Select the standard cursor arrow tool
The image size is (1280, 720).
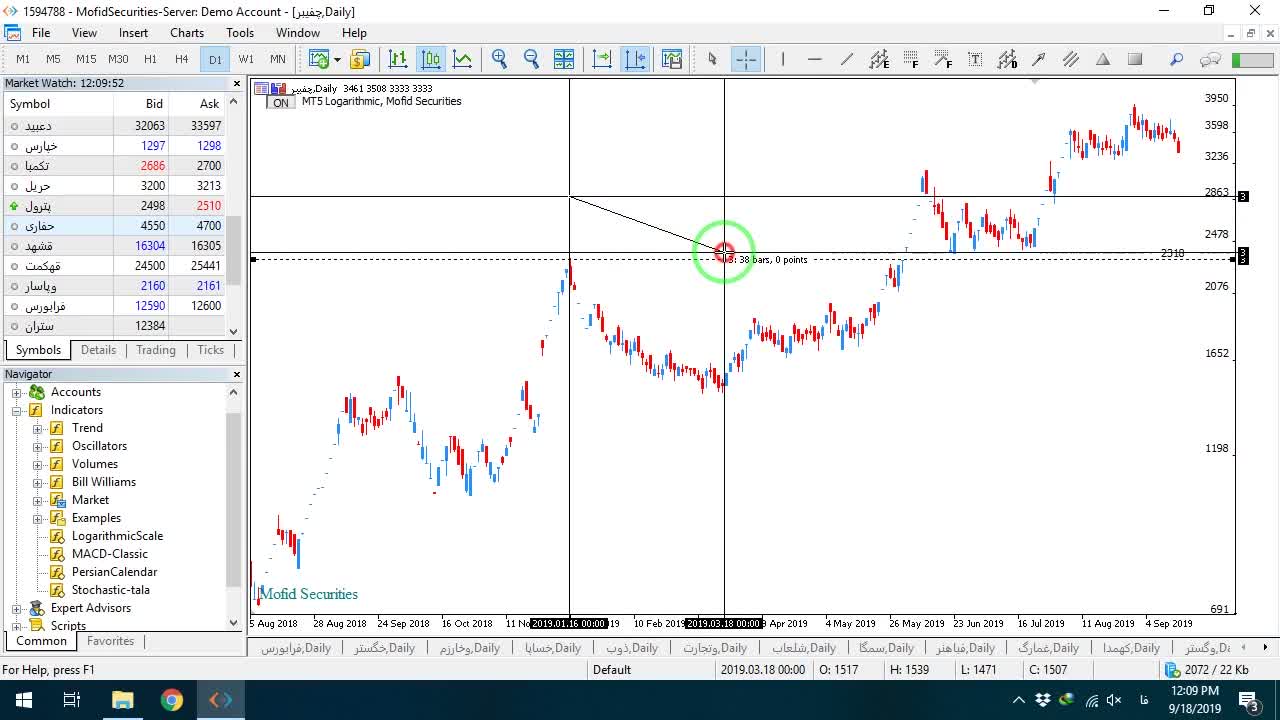pos(712,59)
